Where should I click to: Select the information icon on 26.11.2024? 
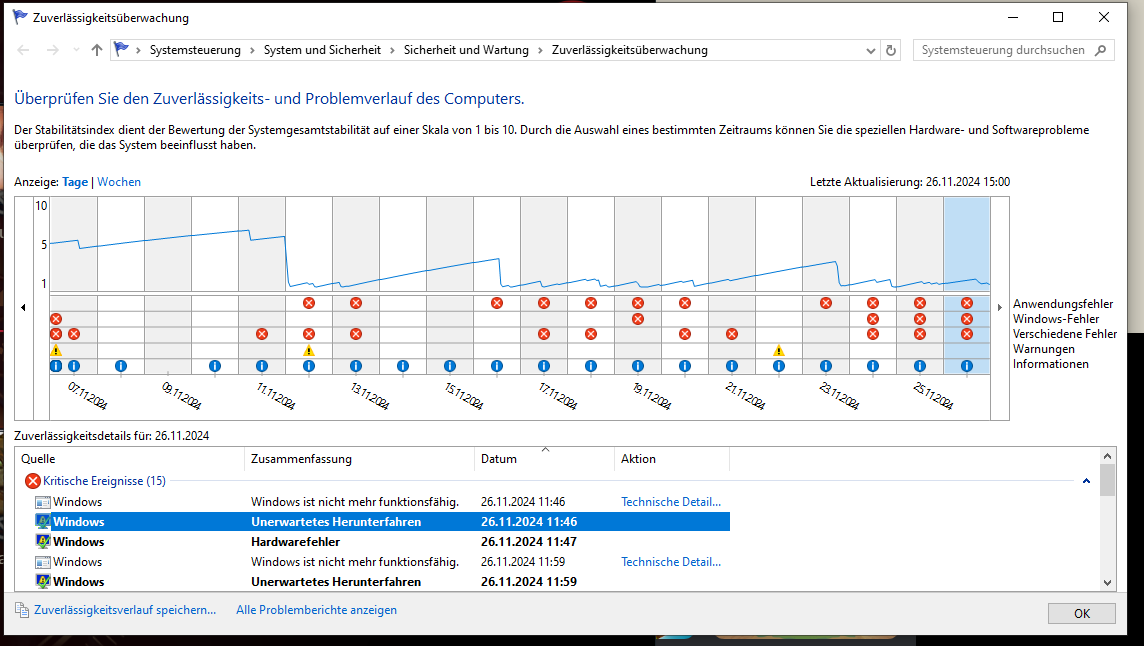click(967, 366)
